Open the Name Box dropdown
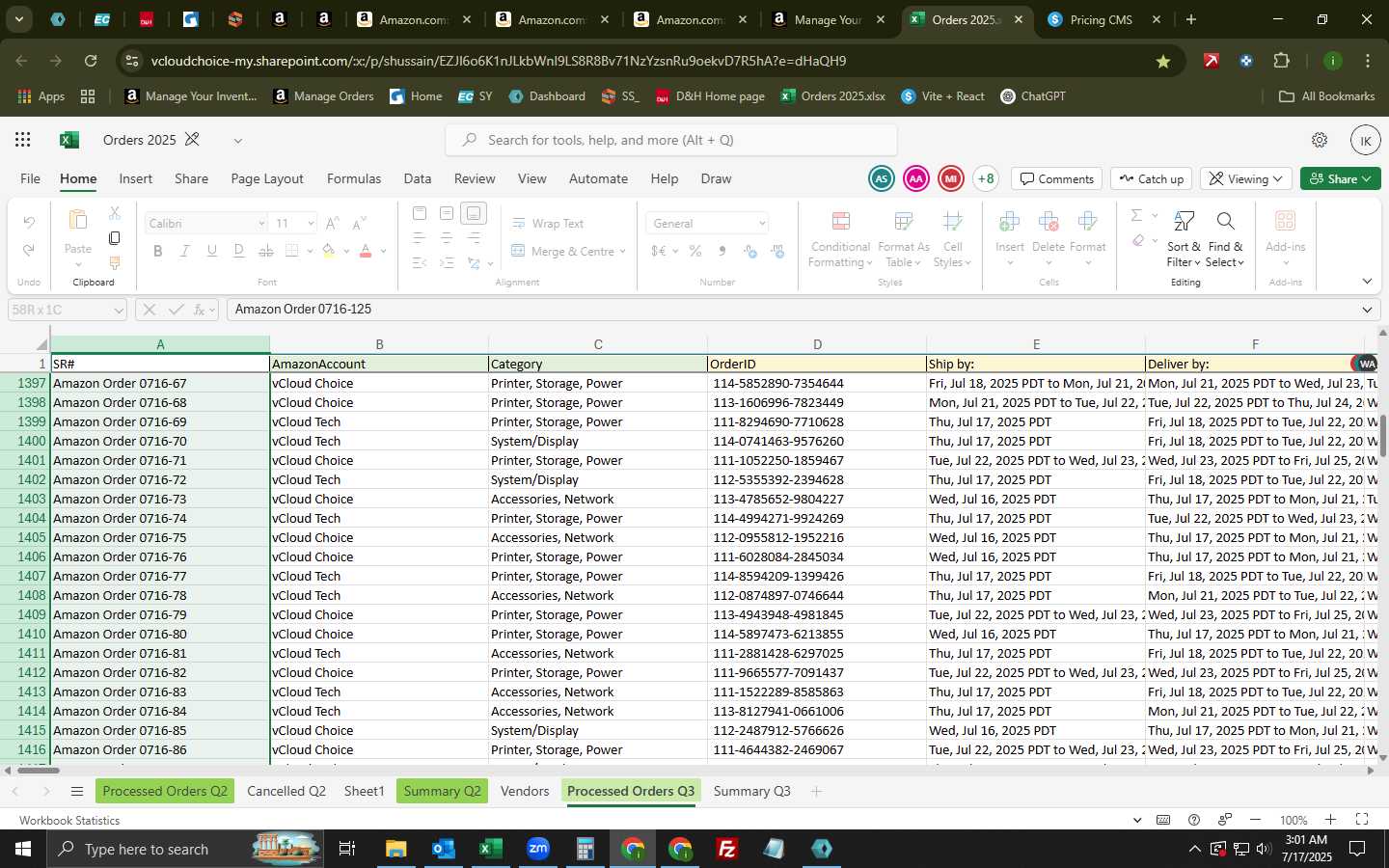Screen dimensions: 1389x868 pos(119,310)
